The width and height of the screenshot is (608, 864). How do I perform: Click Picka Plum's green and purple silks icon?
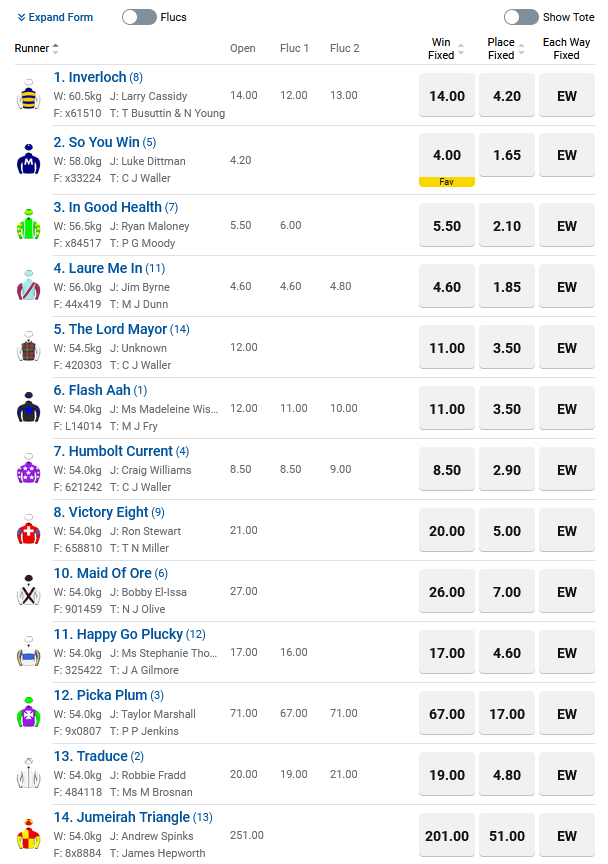(x=28, y=712)
